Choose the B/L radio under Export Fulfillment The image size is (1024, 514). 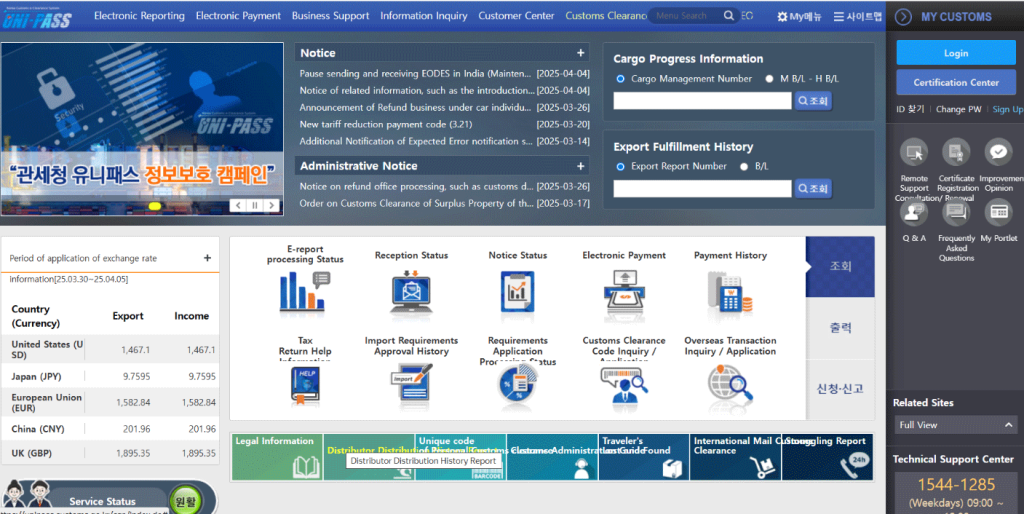pos(744,167)
